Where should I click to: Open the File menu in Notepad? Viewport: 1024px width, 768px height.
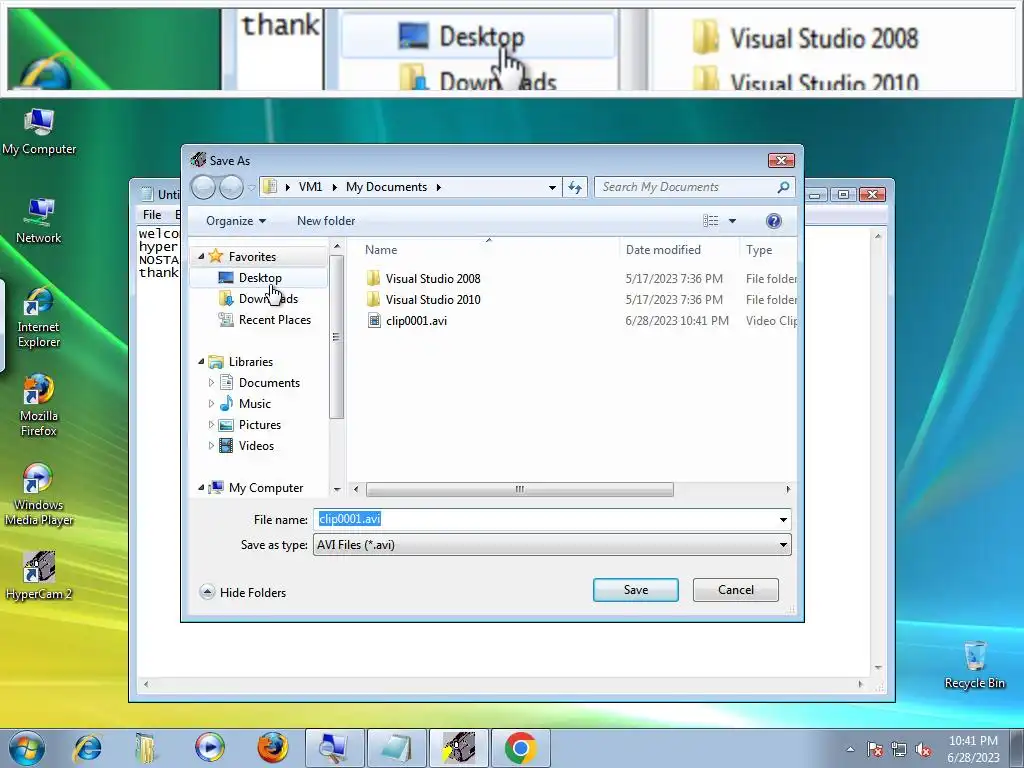pyautogui.click(x=152, y=214)
